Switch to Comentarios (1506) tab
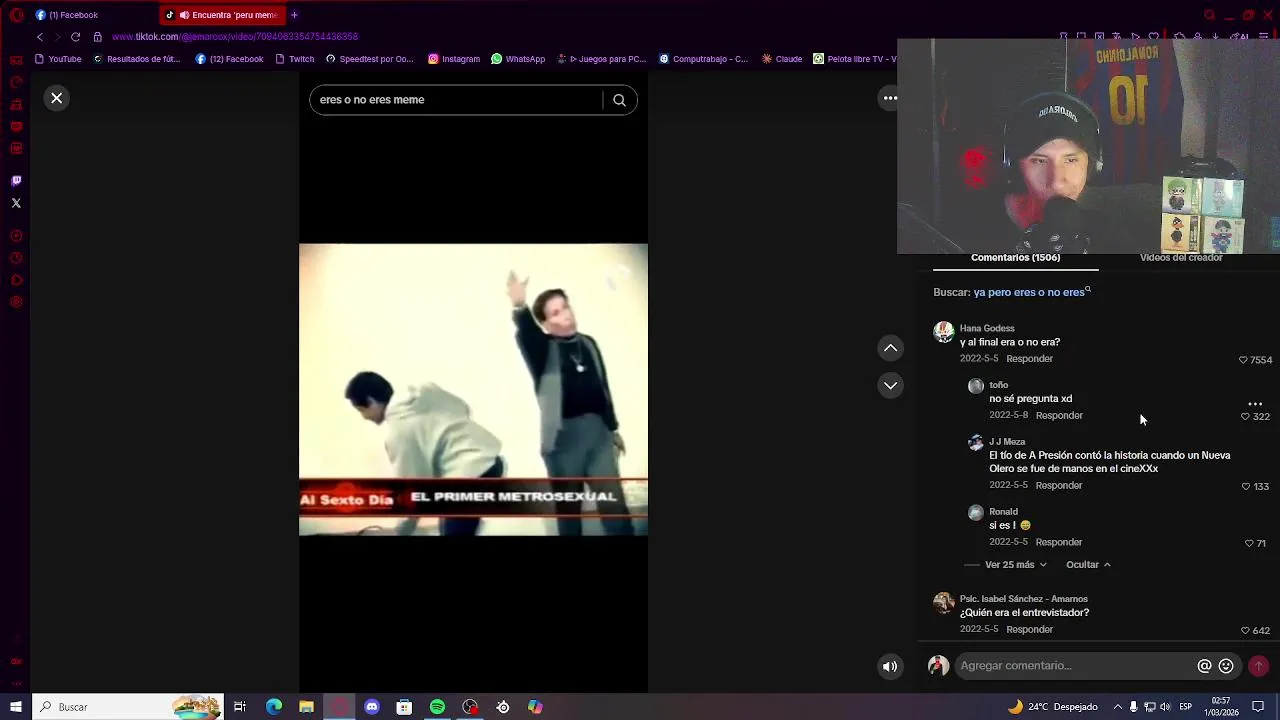Image resolution: width=1280 pixels, height=720 pixels. [1015, 258]
